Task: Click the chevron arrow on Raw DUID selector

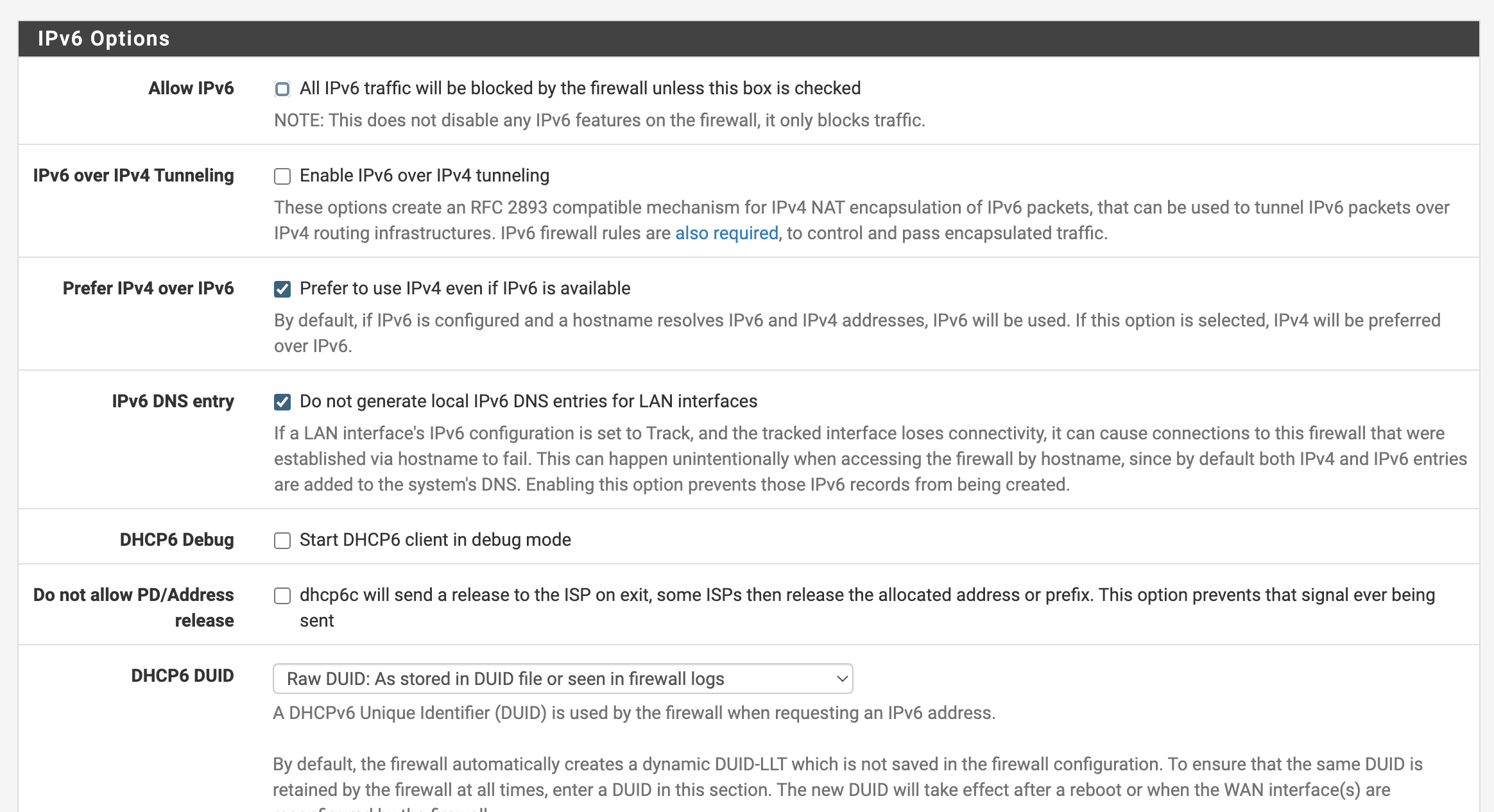Action: [842, 679]
